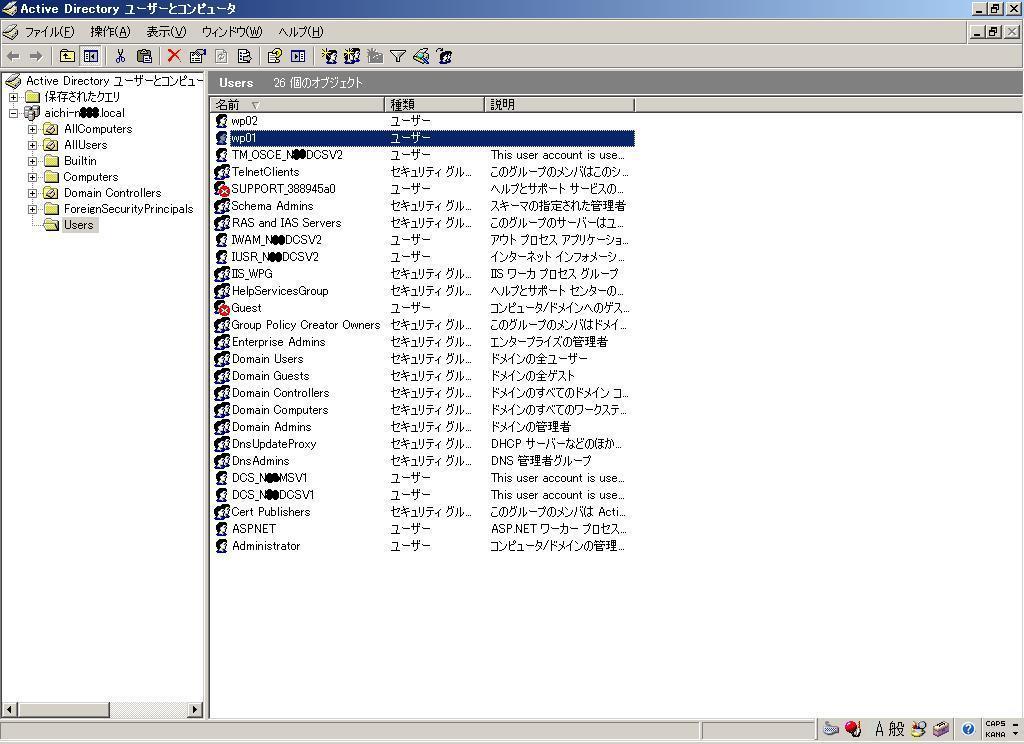This screenshot has height=744, width=1024.
Task: Select the Schema Admins group row
Action: 423,206
